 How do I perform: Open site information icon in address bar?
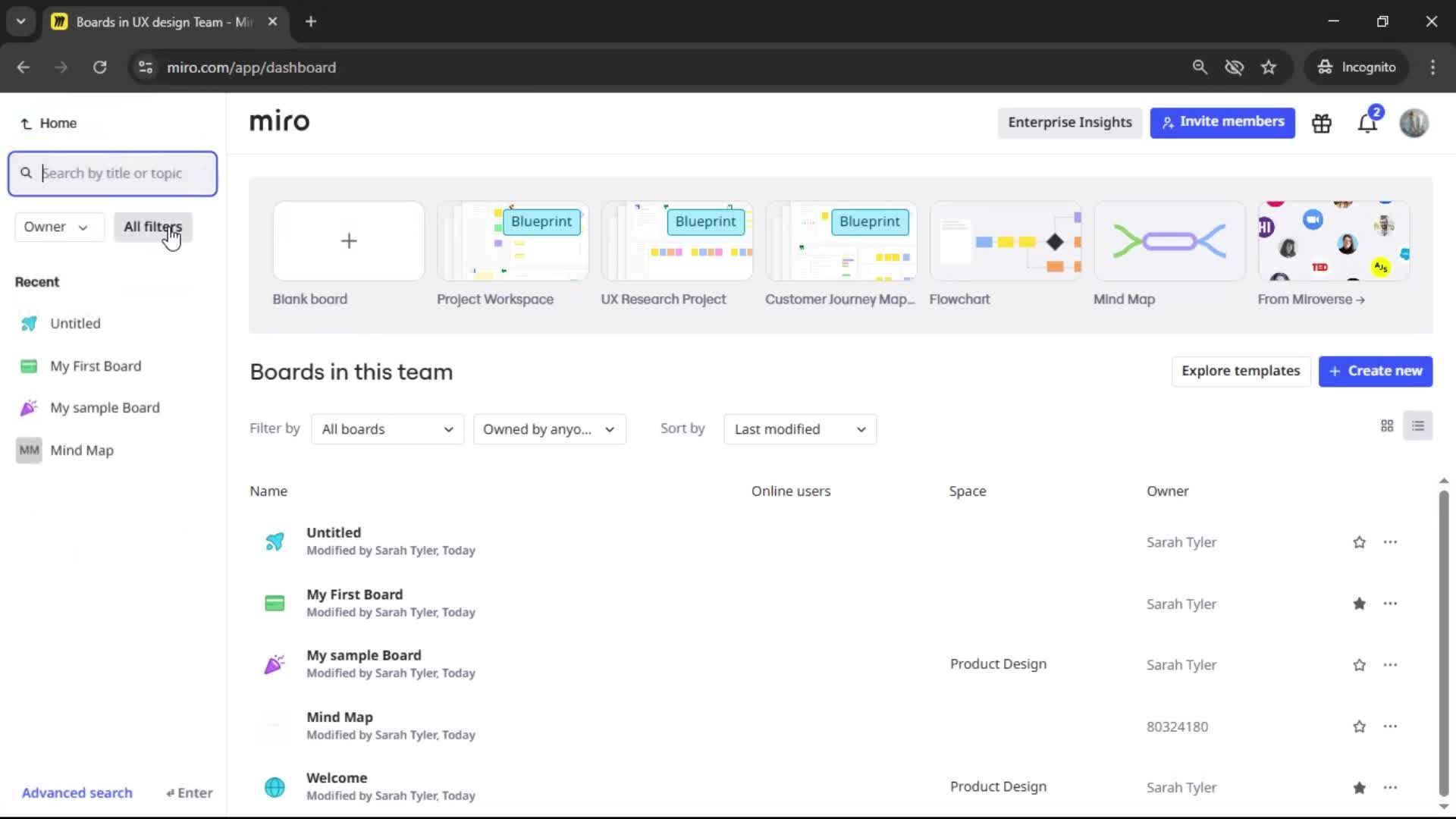coord(146,67)
